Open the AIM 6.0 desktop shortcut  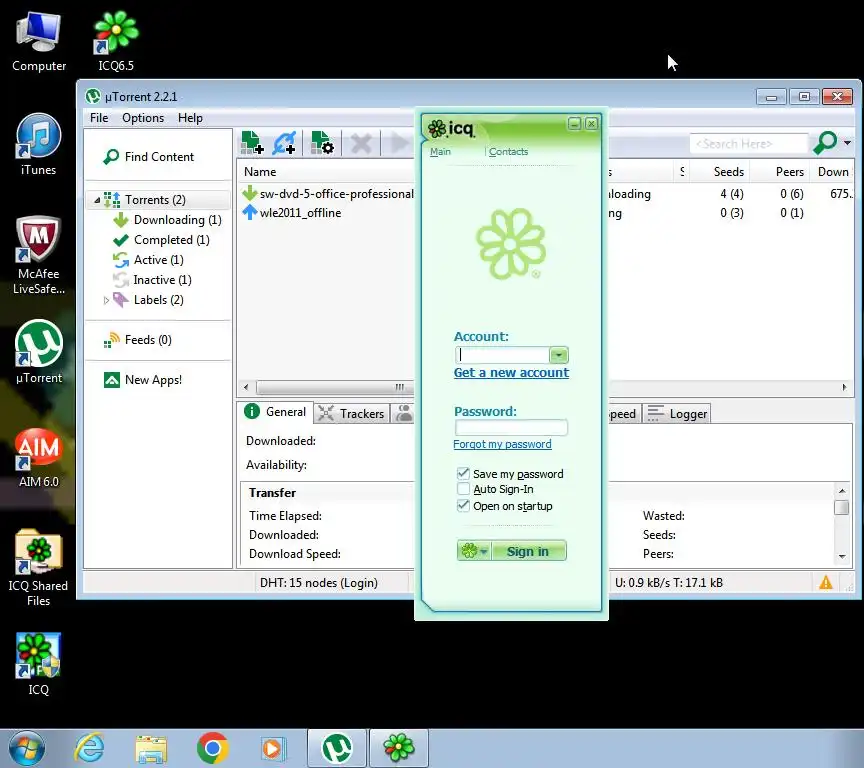coord(39,457)
